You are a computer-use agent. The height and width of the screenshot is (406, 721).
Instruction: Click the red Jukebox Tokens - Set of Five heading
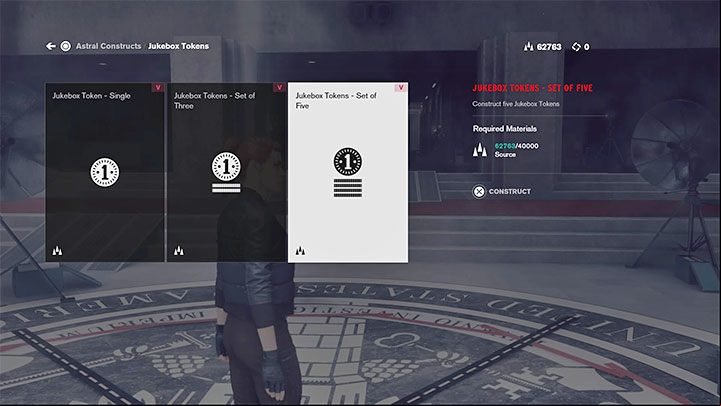532,88
